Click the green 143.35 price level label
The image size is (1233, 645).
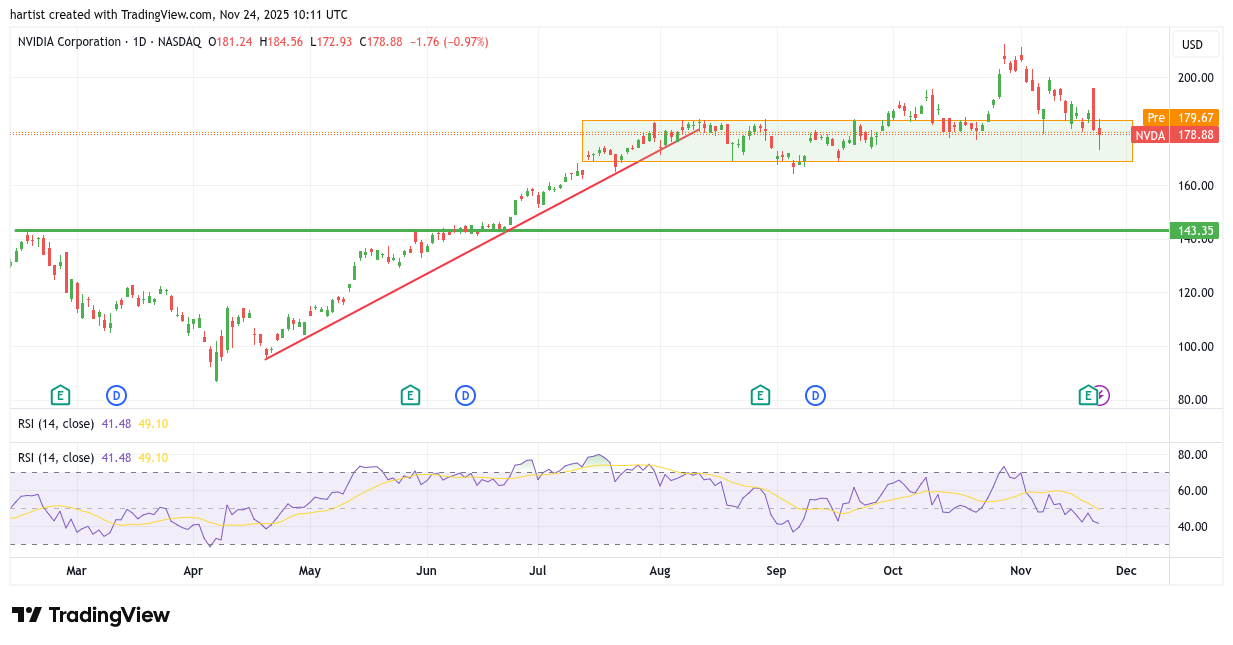[x=1195, y=231]
